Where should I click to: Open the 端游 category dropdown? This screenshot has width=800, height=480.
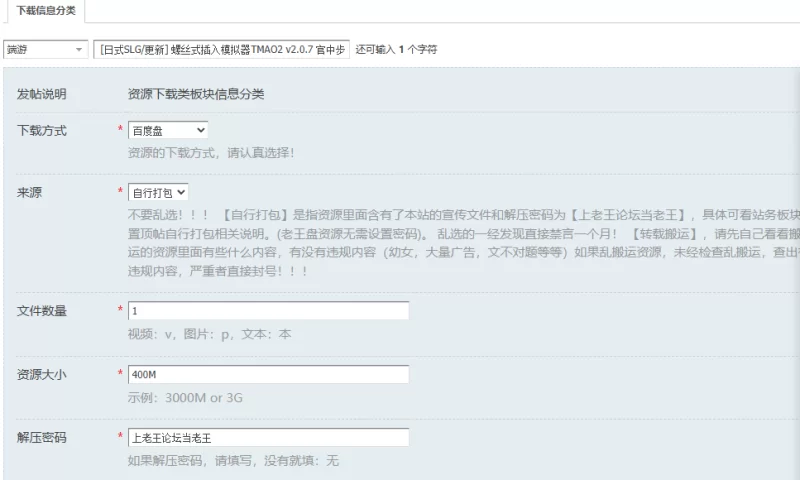(45, 49)
